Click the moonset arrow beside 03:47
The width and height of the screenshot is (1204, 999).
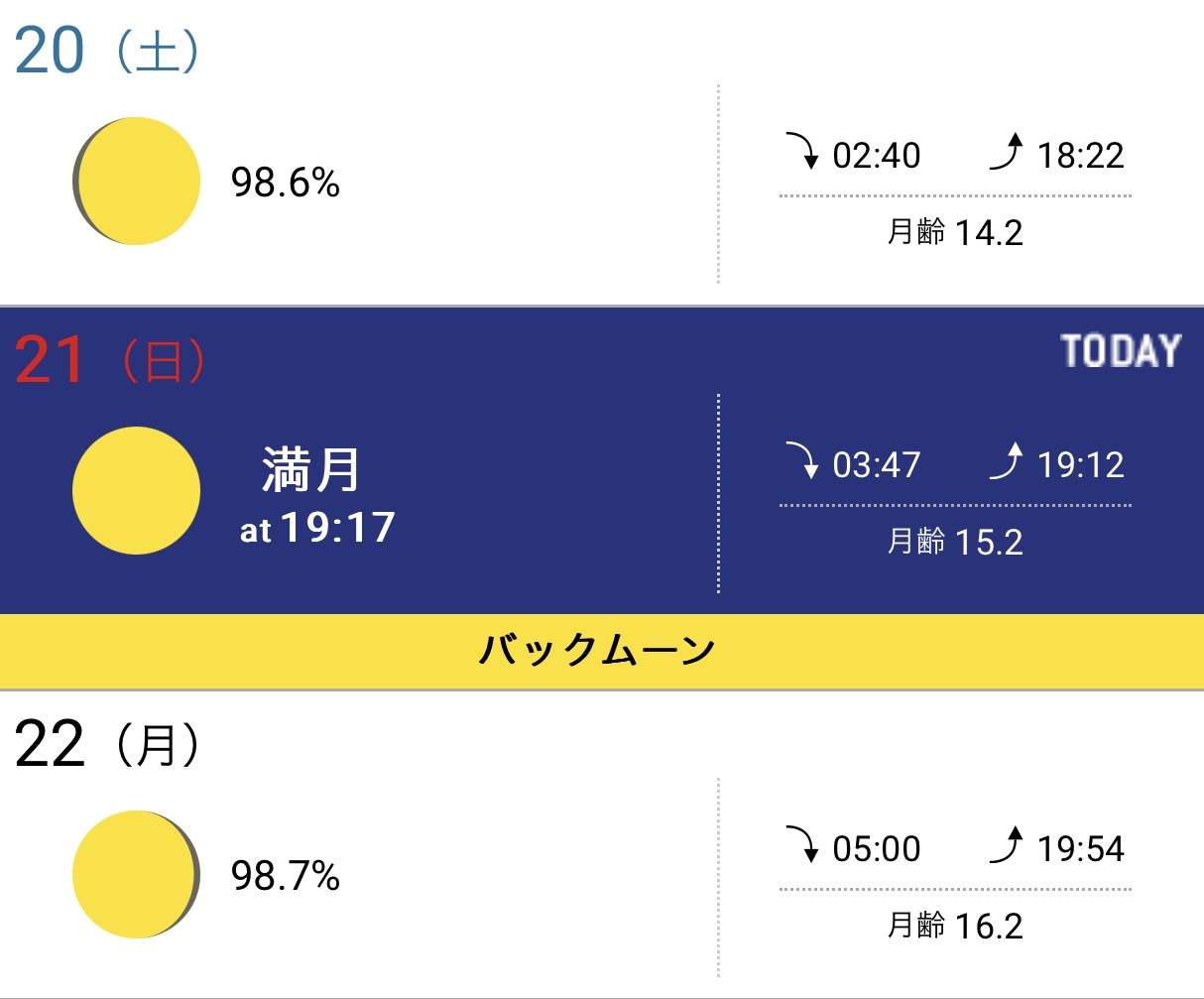point(801,461)
